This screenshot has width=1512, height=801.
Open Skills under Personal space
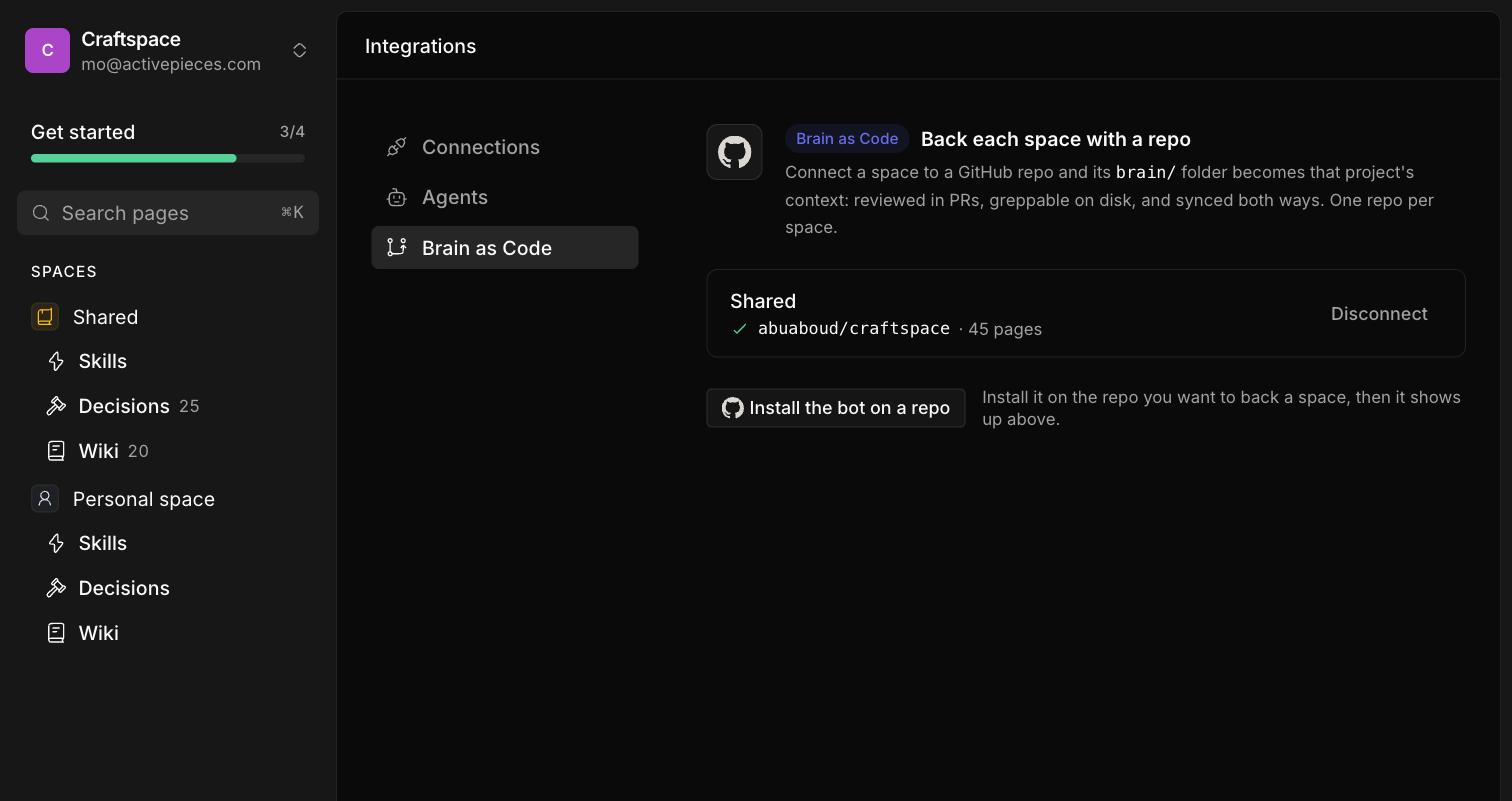[x=102, y=543]
